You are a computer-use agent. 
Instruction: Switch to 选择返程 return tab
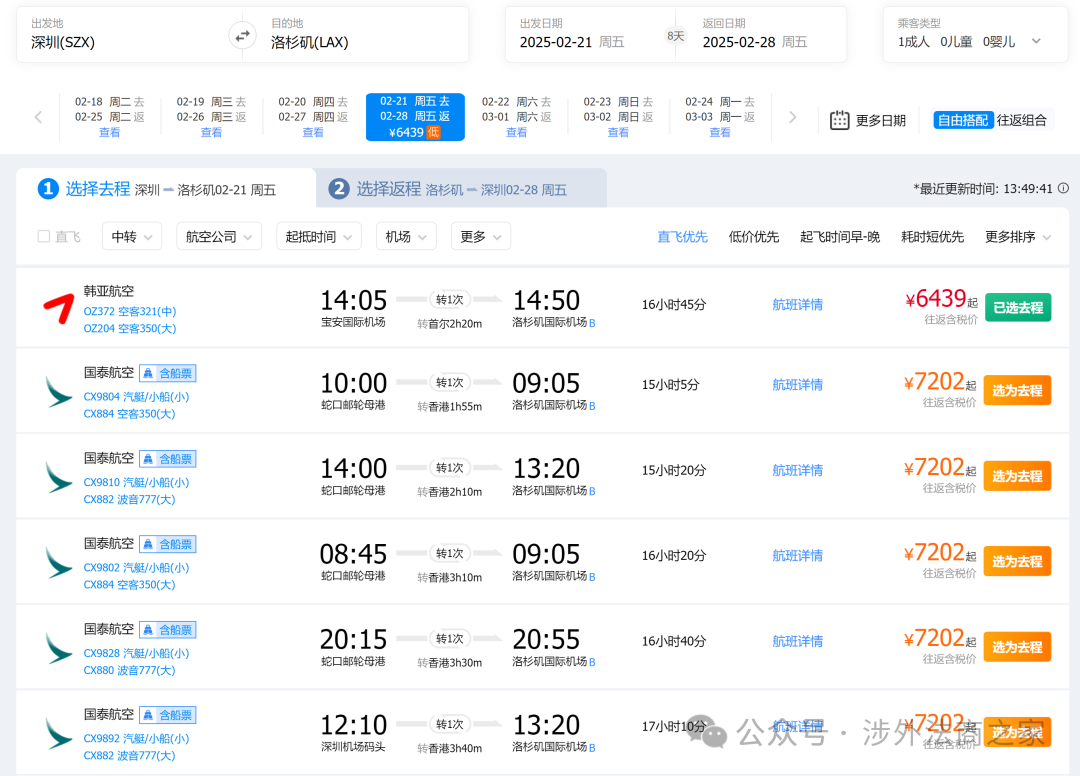[x=461, y=188]
